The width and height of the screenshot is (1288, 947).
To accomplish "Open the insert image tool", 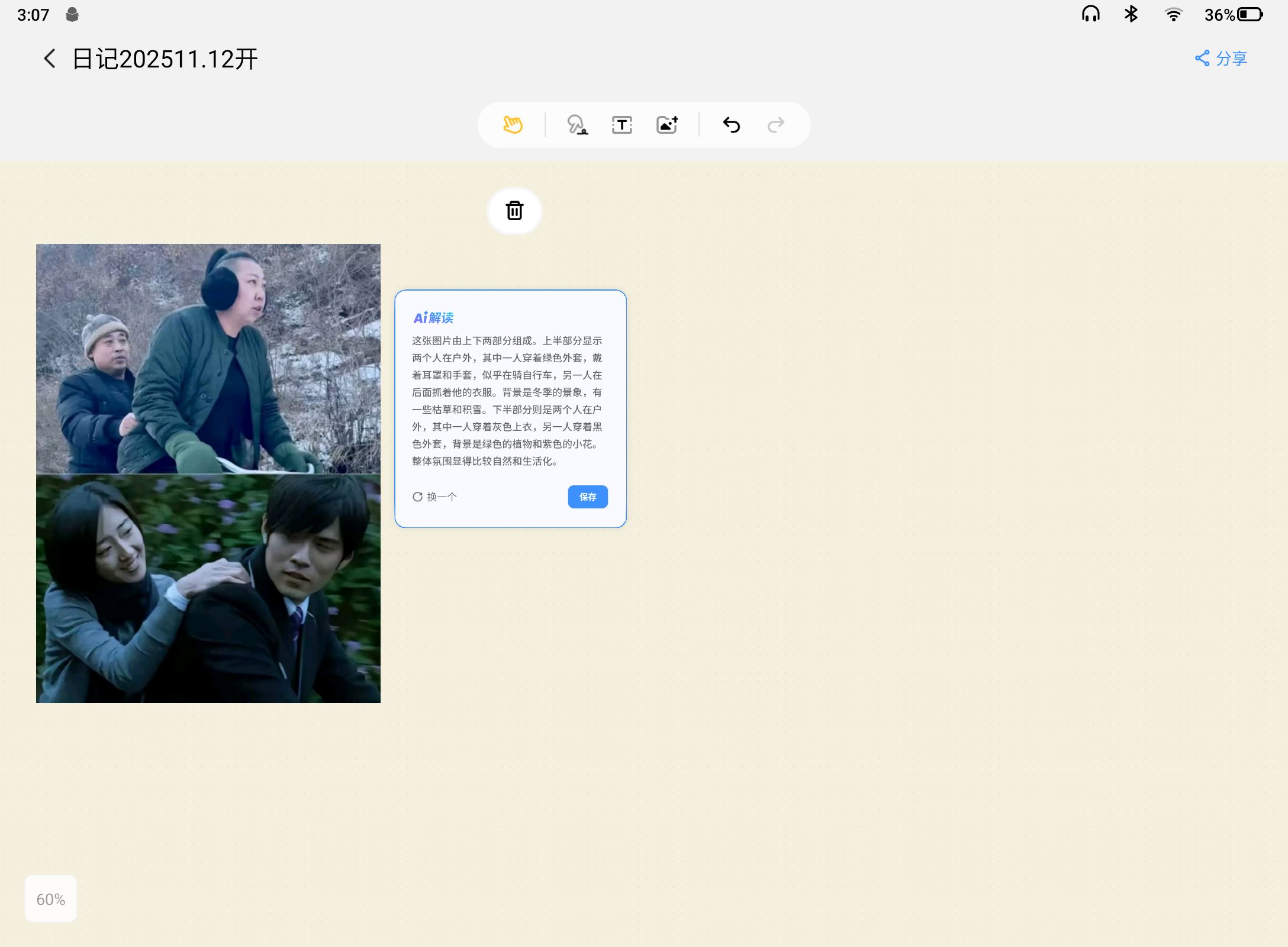I will pos(667,125).
